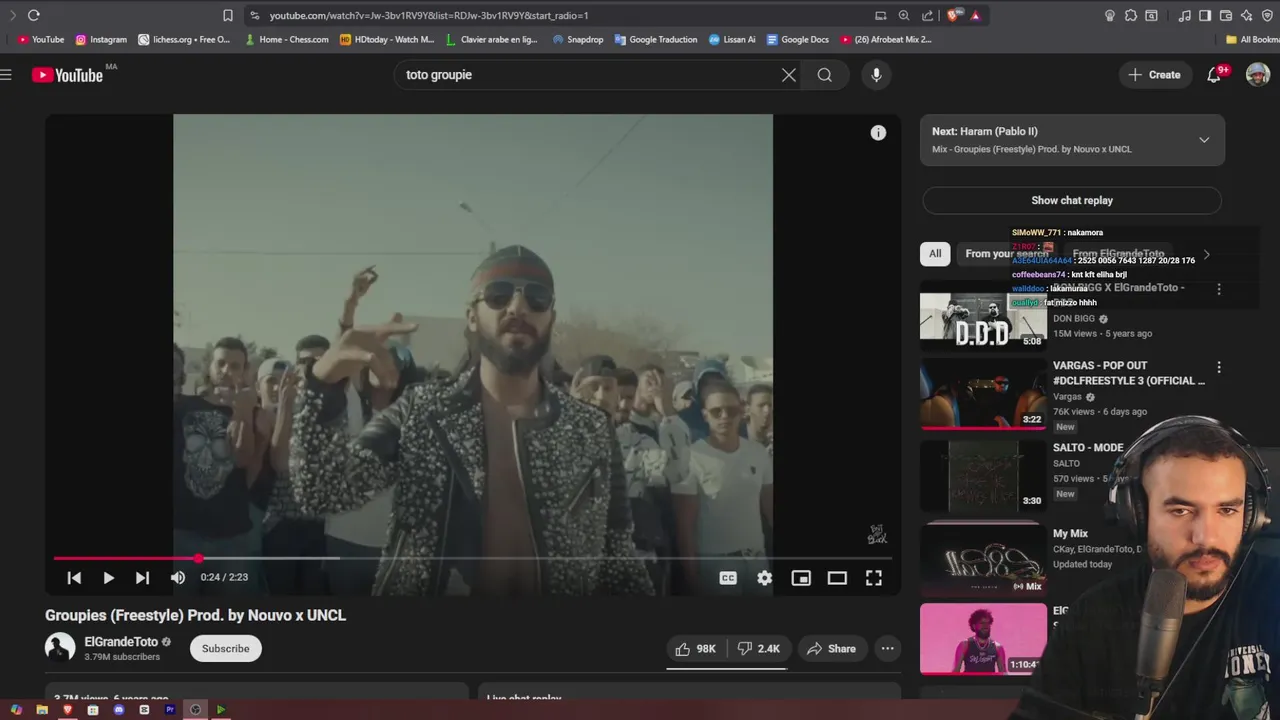Screen dimensions: 1280x720
Task: Toggle closed captions on player
Action: tap(728, 578)
